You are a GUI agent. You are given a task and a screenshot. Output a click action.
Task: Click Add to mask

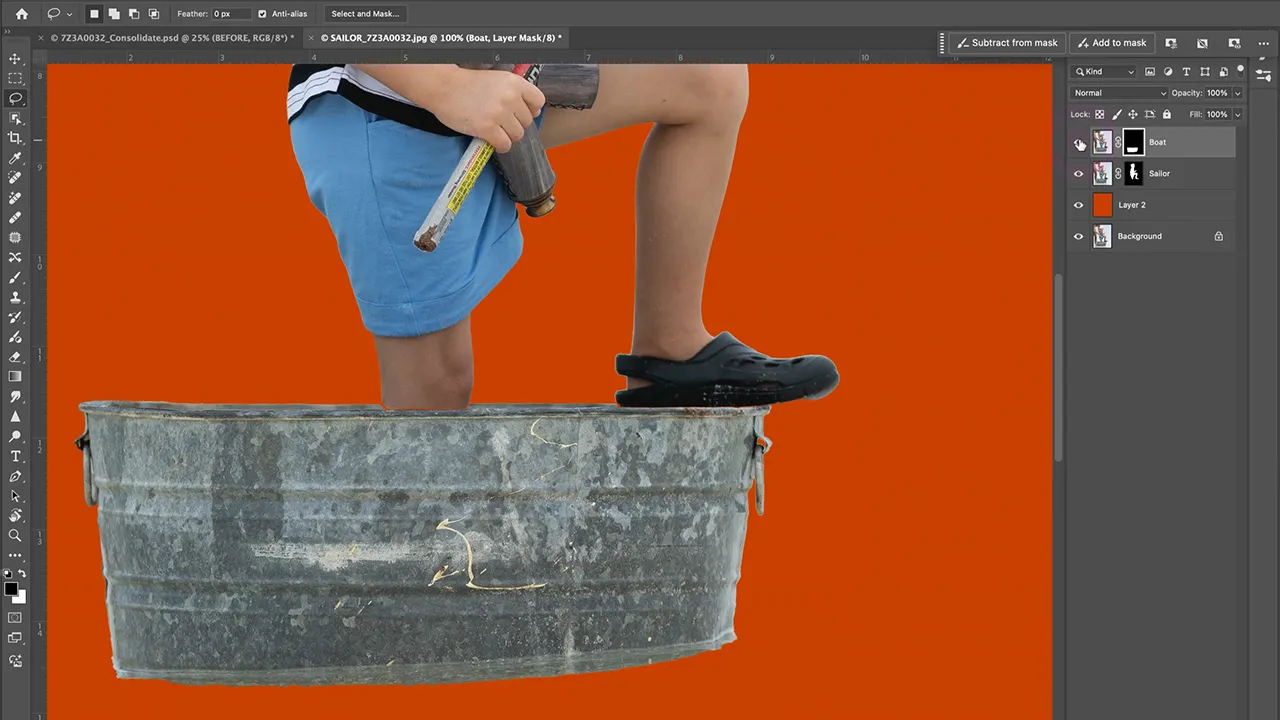1112,43
